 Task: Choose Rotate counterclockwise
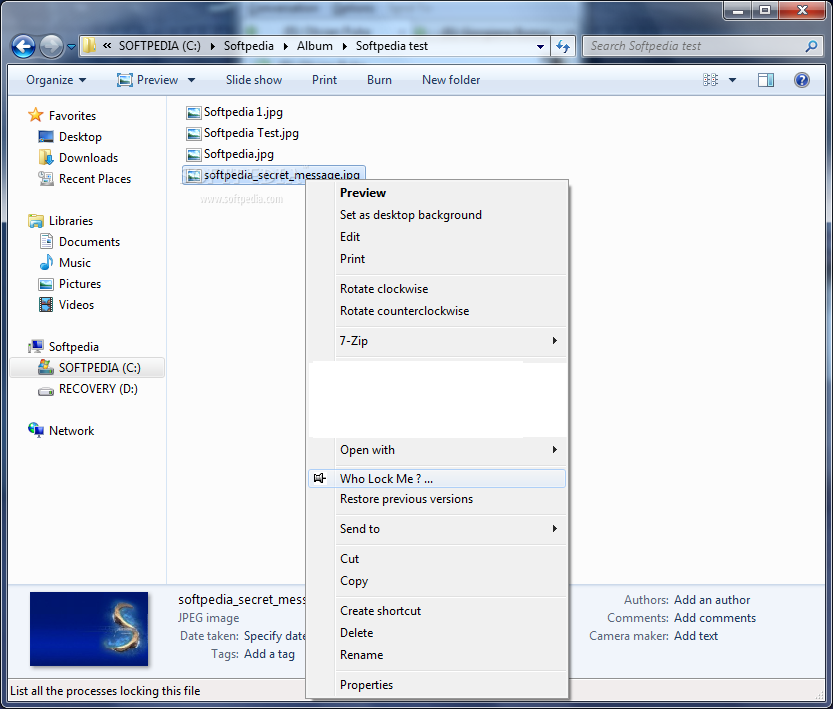click(404, 311)
